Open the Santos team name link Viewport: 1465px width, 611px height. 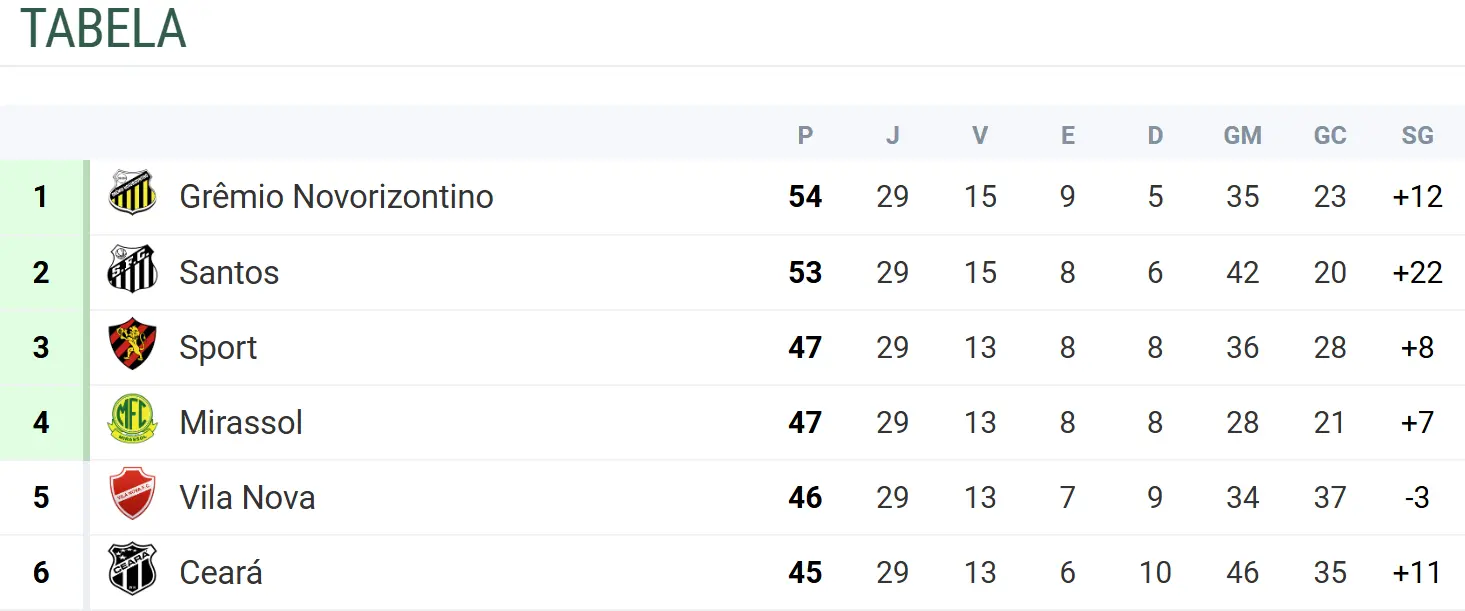[x=229, y=272]
